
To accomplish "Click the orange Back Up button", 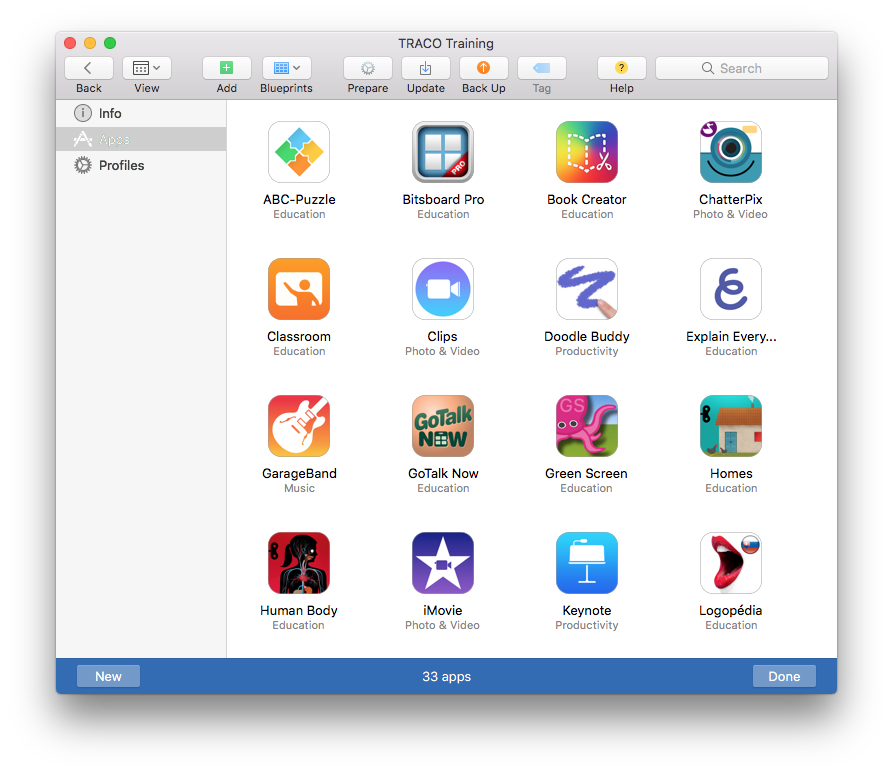I will click(x=484, y=68).
